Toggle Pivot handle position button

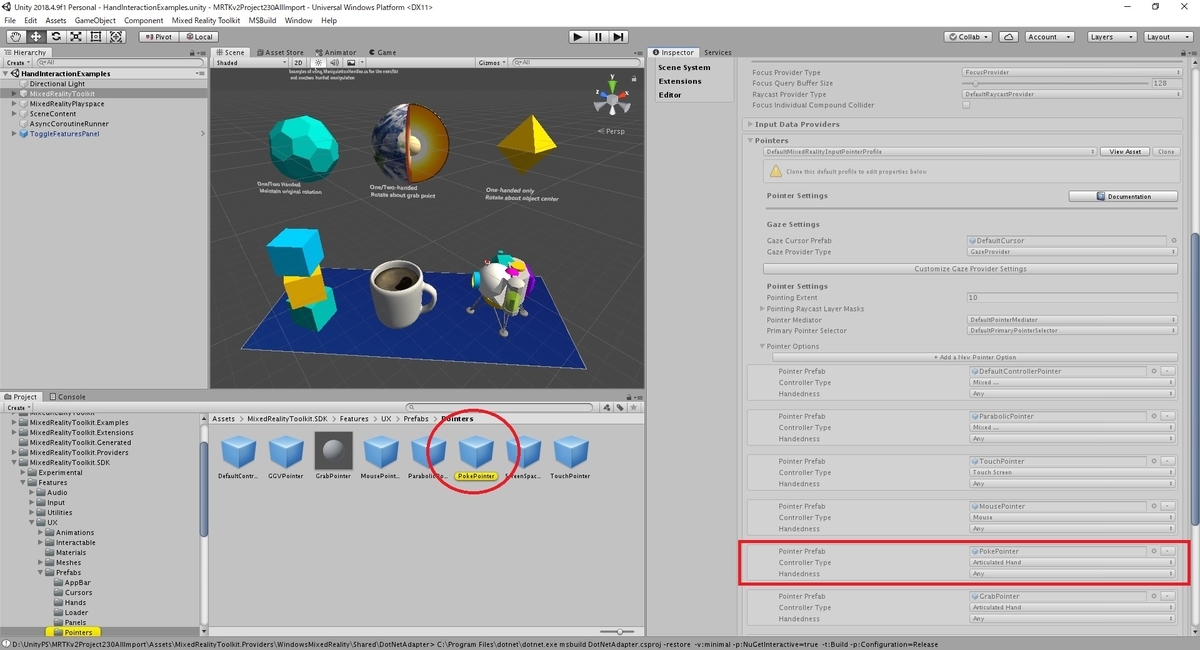pyautogui.click(x=157, y=36)
